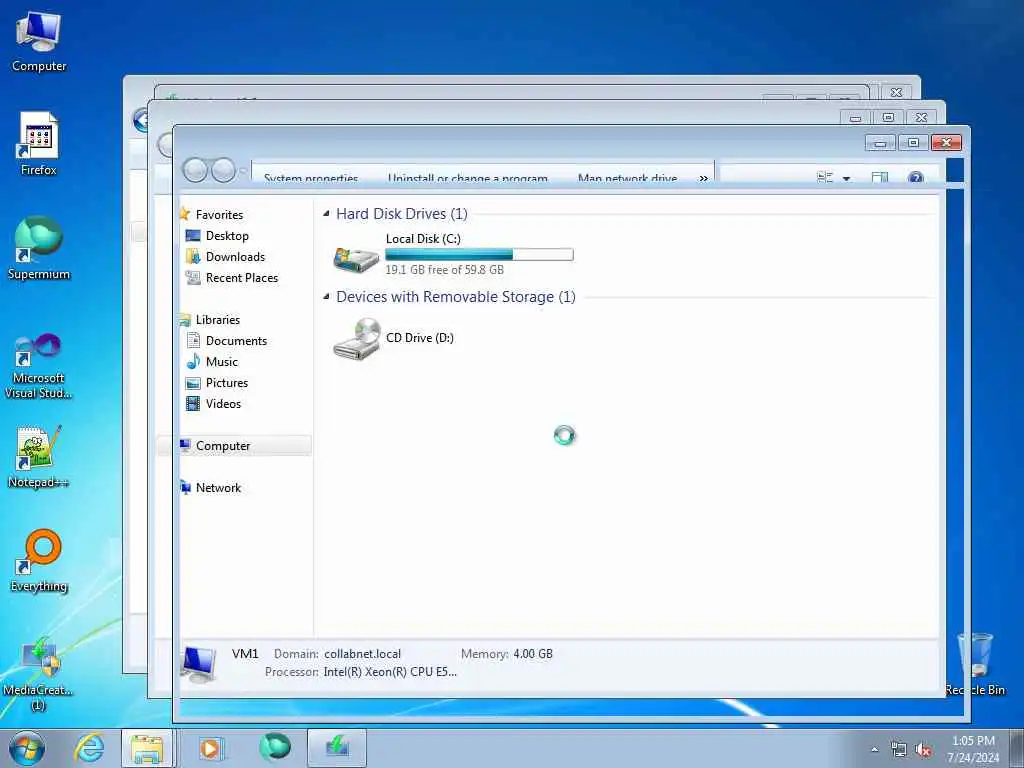Viewport: 1024px width, 768px height.
Task: Launch Internet Explorer from taskbar
Action: (89, 748)
